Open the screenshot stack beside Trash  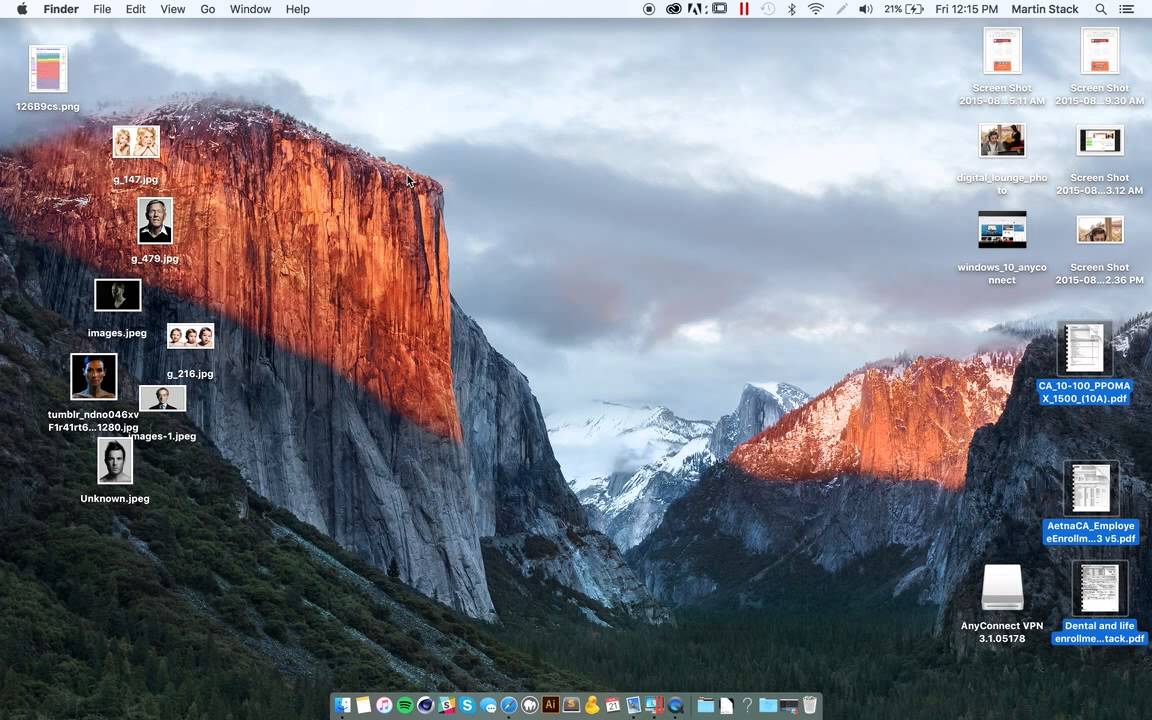click(789, 705)
